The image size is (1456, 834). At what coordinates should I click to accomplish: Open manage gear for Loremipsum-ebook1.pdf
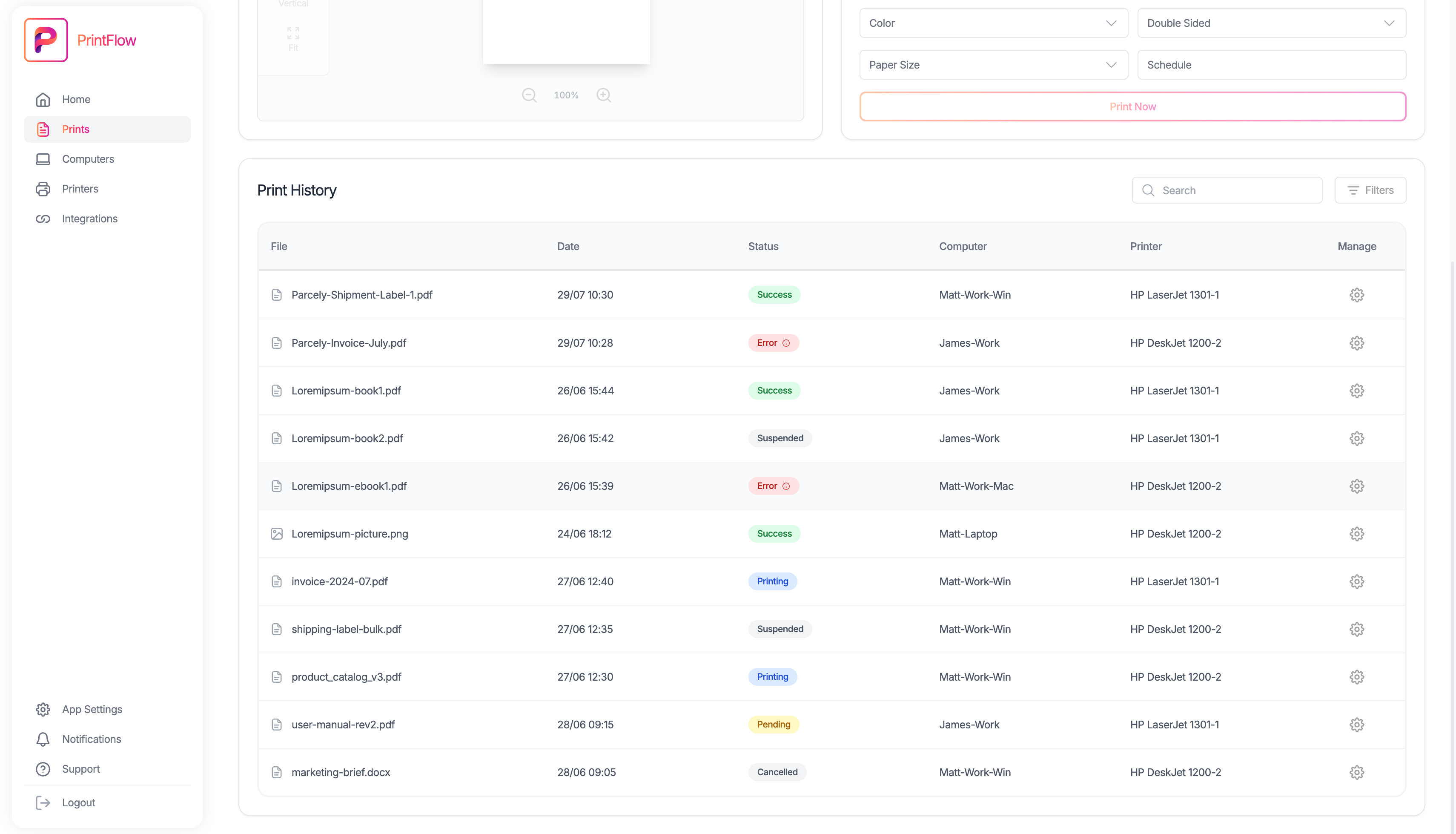(1356, 486)
